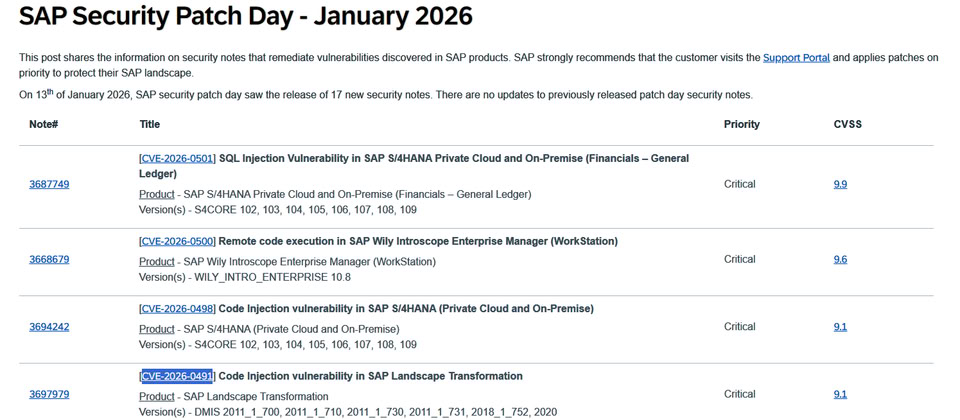Open the 9.9 CVSS score link
Image resolution: width=960 pixels, height=420 pixels.
coord(840,184)
